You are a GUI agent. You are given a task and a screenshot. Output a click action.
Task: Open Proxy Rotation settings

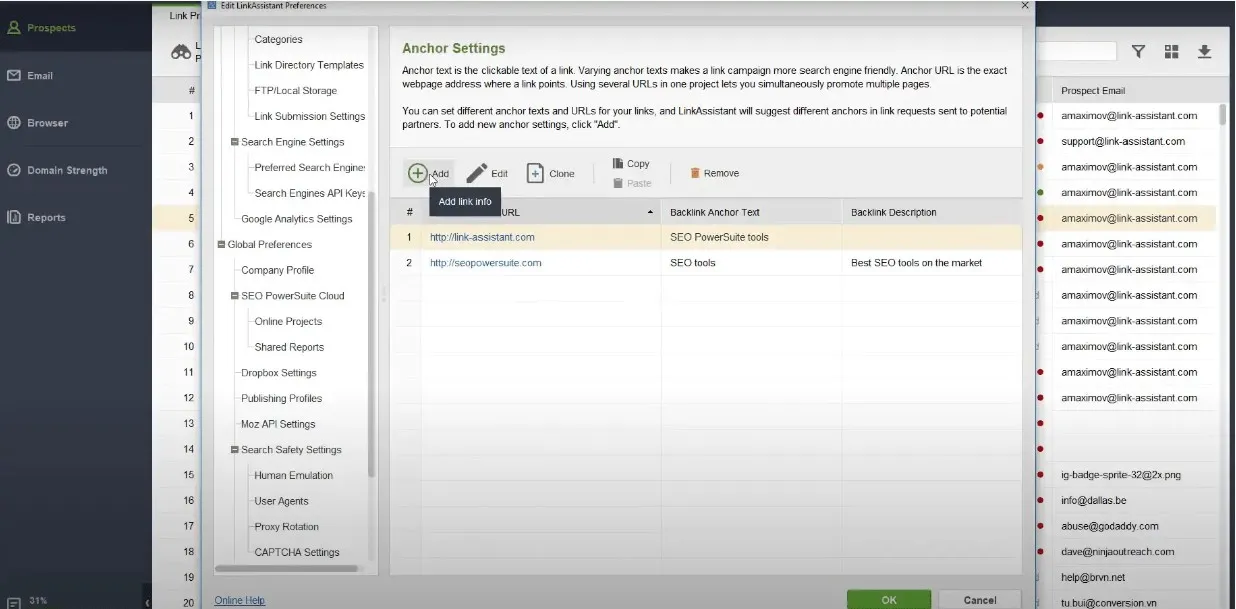coord(286,527)
